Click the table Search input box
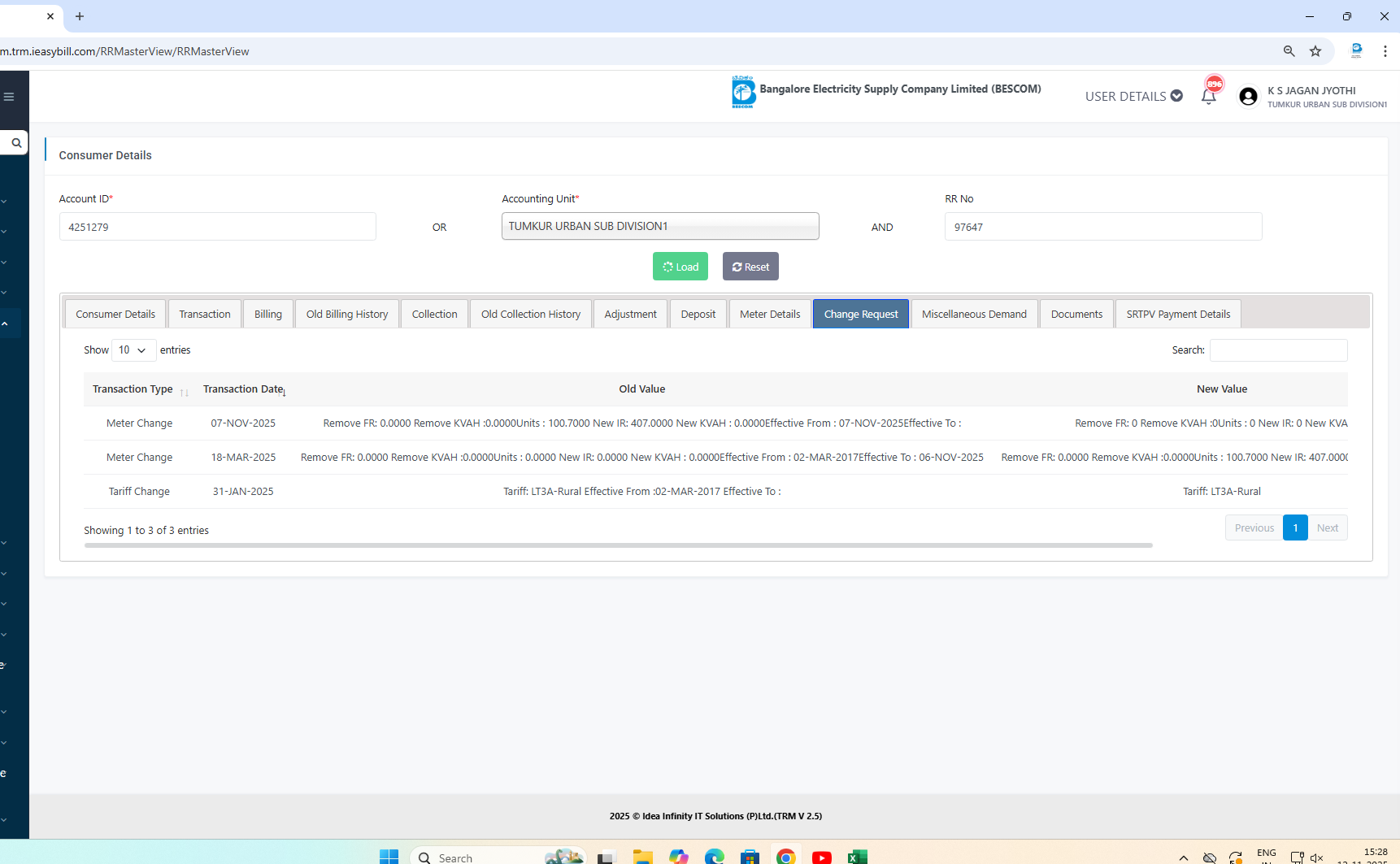Image resolution: width=1400 pixels, height=864 pixels. coord(1279,350)
